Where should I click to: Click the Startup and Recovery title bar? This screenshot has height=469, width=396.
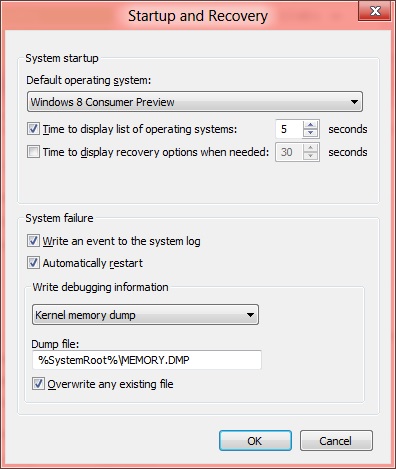point(198,16)
